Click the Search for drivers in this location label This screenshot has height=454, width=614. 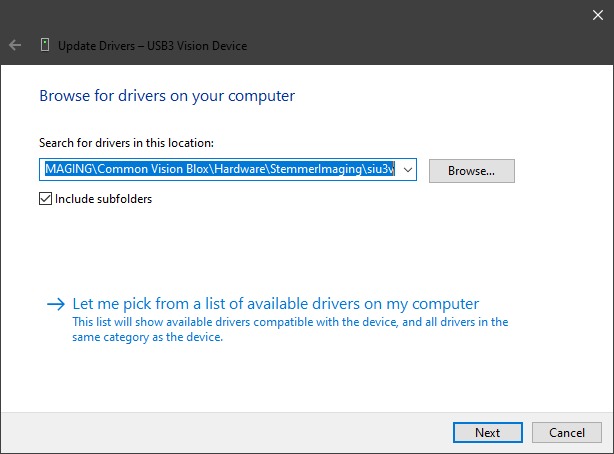(126, 143)
